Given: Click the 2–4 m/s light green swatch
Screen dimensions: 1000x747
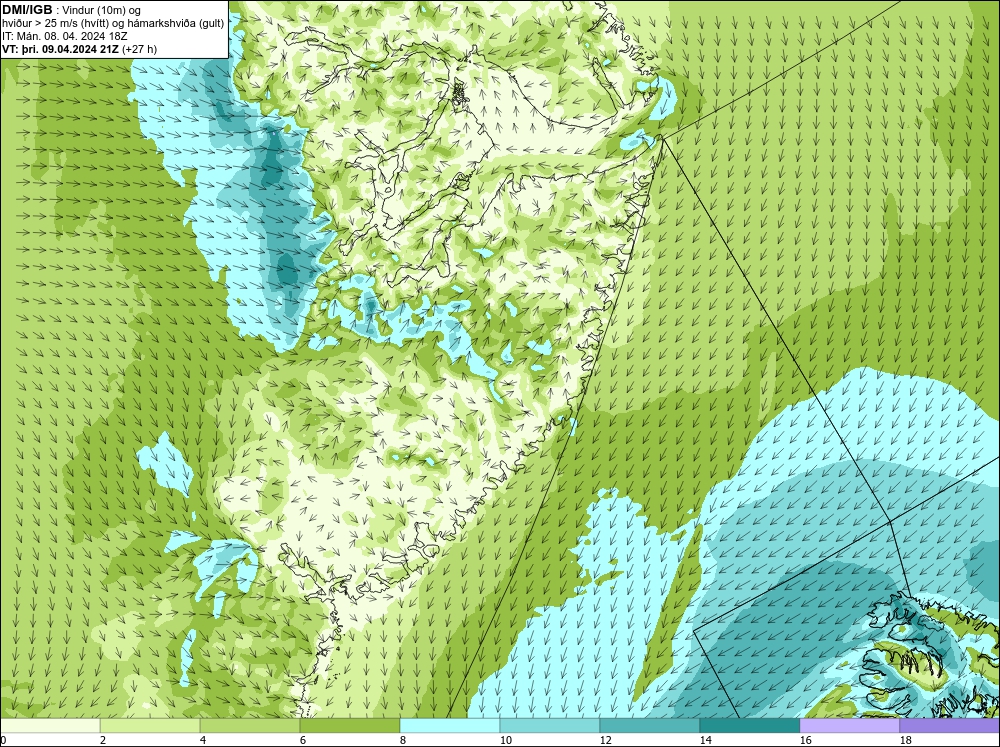Looking at the screenshot, I should pos(150,726).
